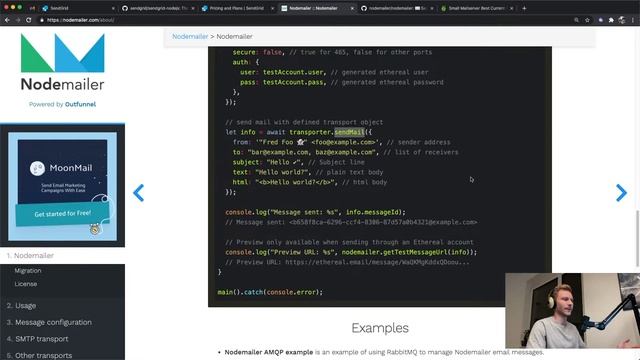Click the Examples heading
640x360 pixels.
pyautogui.click(x=380, y=328)
